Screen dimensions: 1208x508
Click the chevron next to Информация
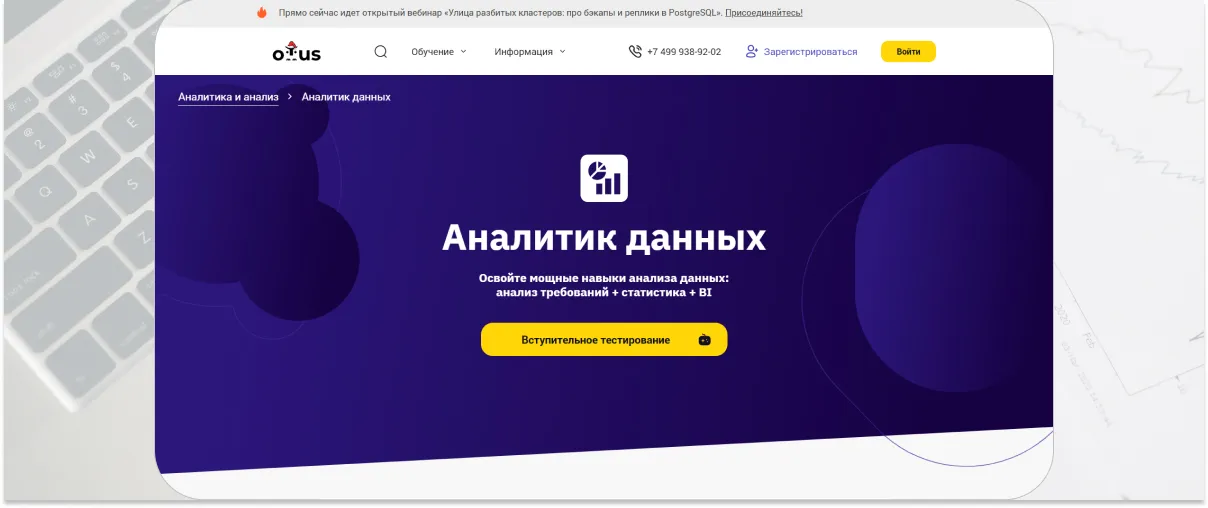click(x=562, y=51)
